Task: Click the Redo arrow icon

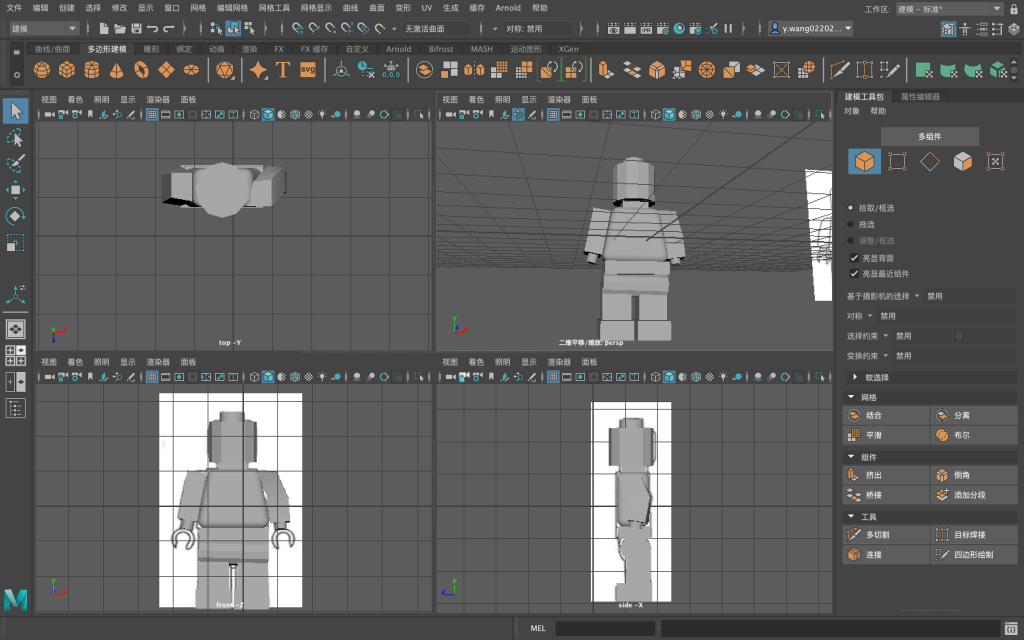Action: [x=169, y=29]
